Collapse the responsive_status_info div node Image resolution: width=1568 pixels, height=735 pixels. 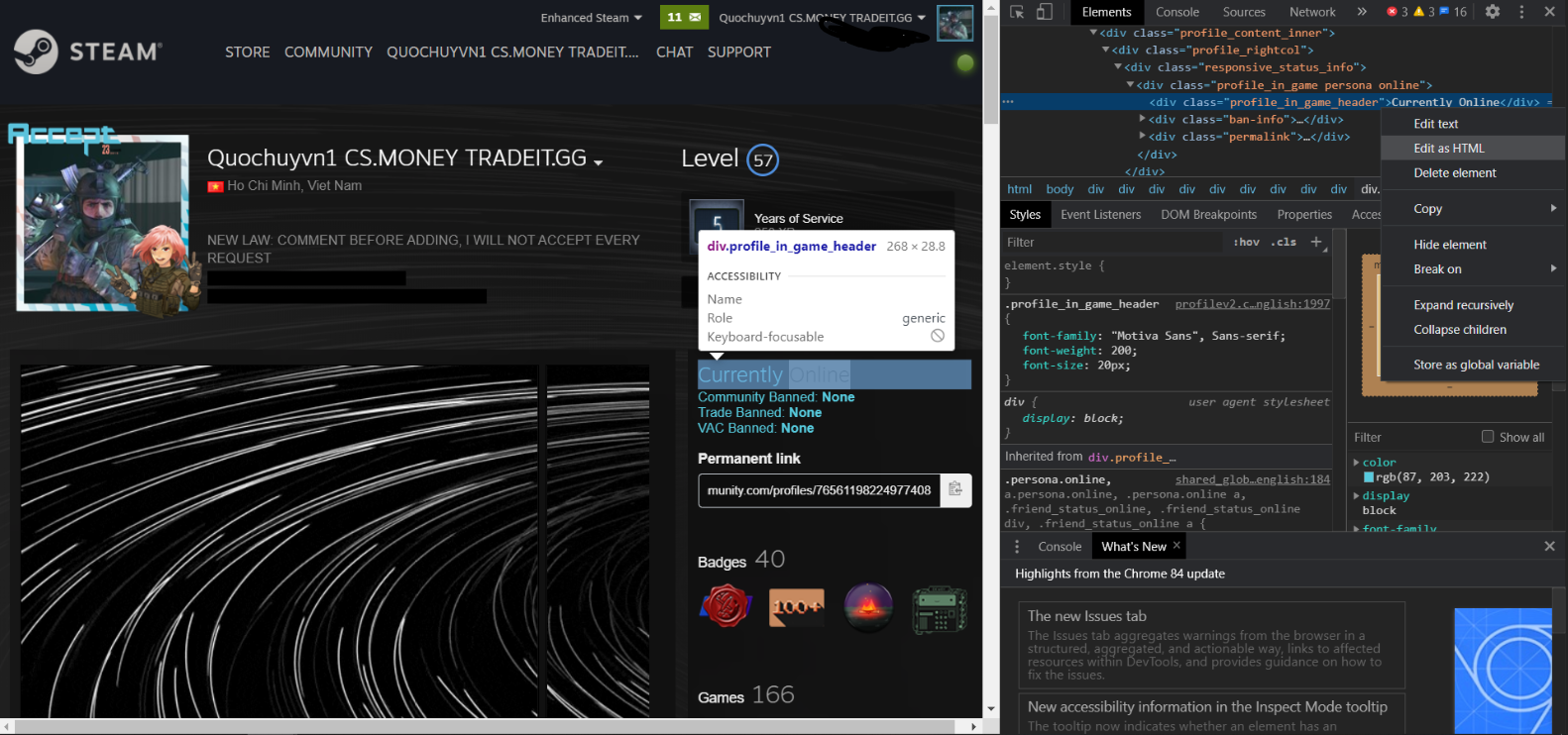[1118, 67]
